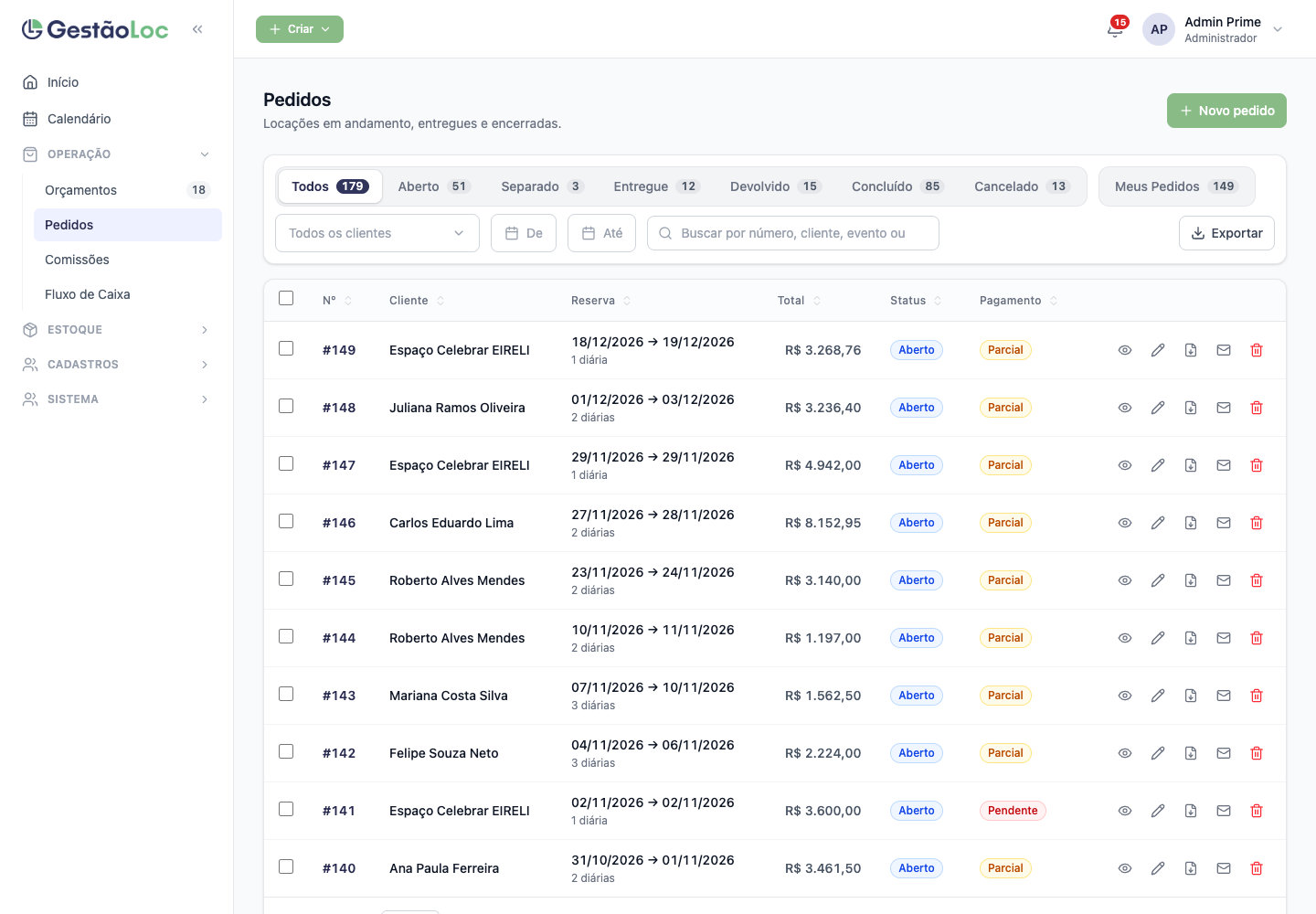Open Fluxo de Caixa in the sidebar
The width and height of the screenshot is (1316, 914).
pyautogui.click(x=128, y=294)
